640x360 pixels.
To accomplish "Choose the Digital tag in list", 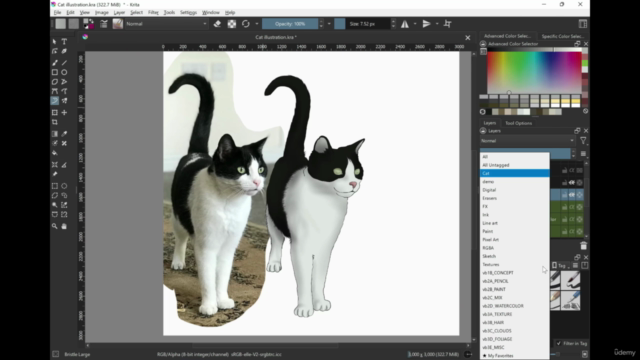I will [515, 190].
